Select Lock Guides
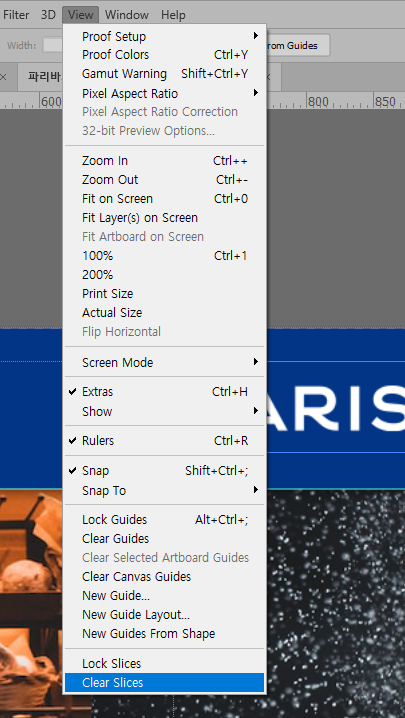 click(164, 520)
